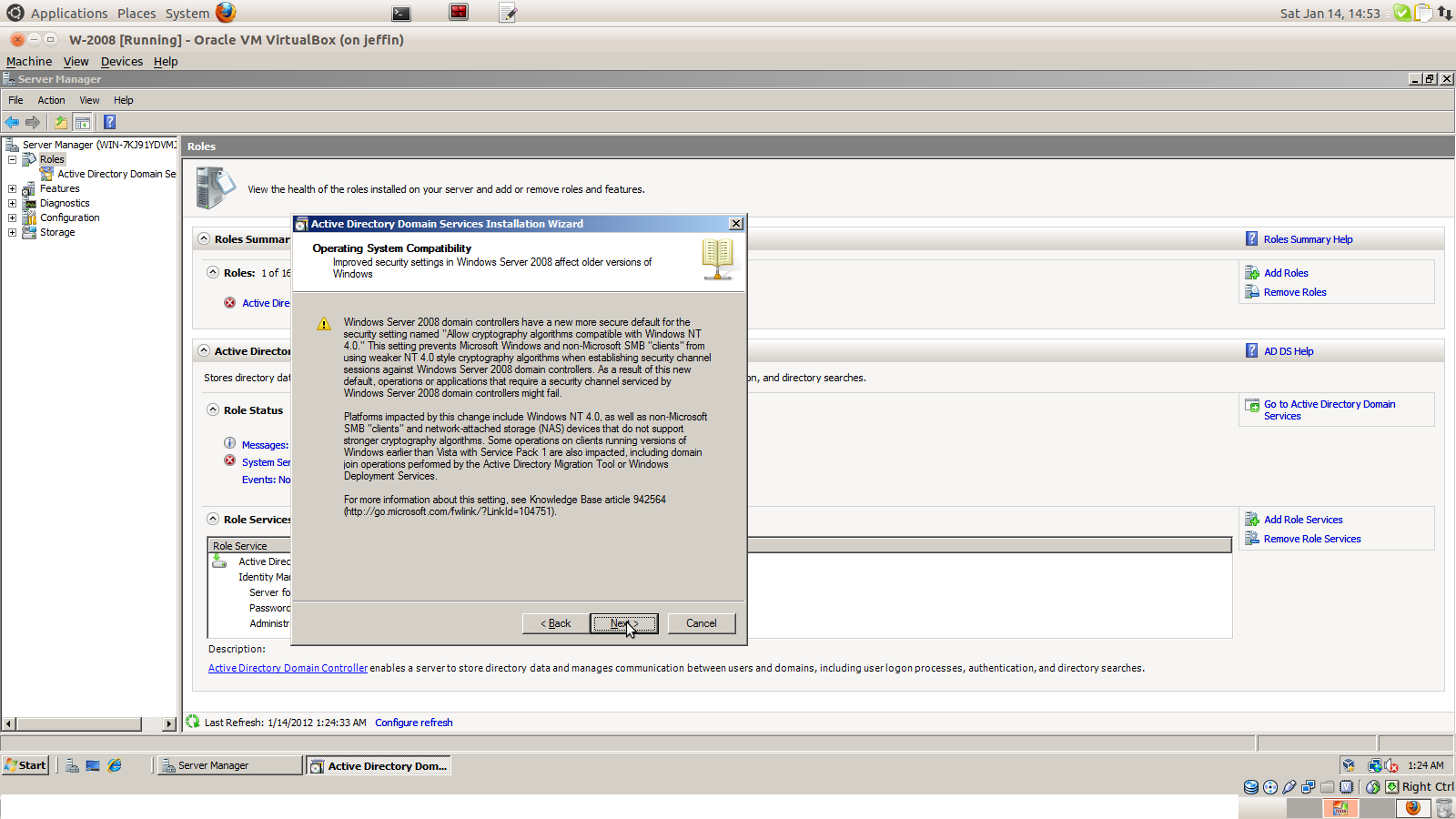1456x819 pixels.
Task: Collapse the Roles Summary section chevron
Action: pos(204,239)
